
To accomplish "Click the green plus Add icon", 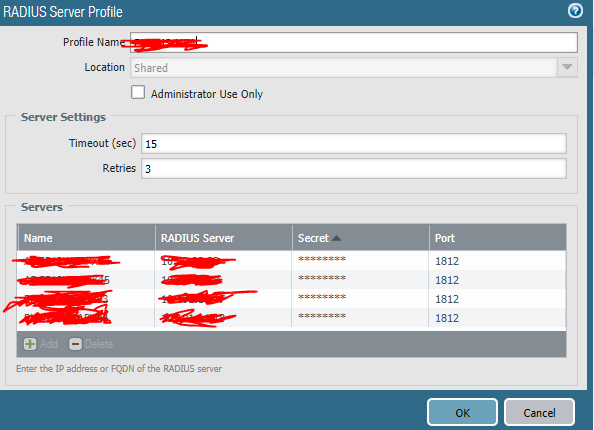I will point(30,344).
